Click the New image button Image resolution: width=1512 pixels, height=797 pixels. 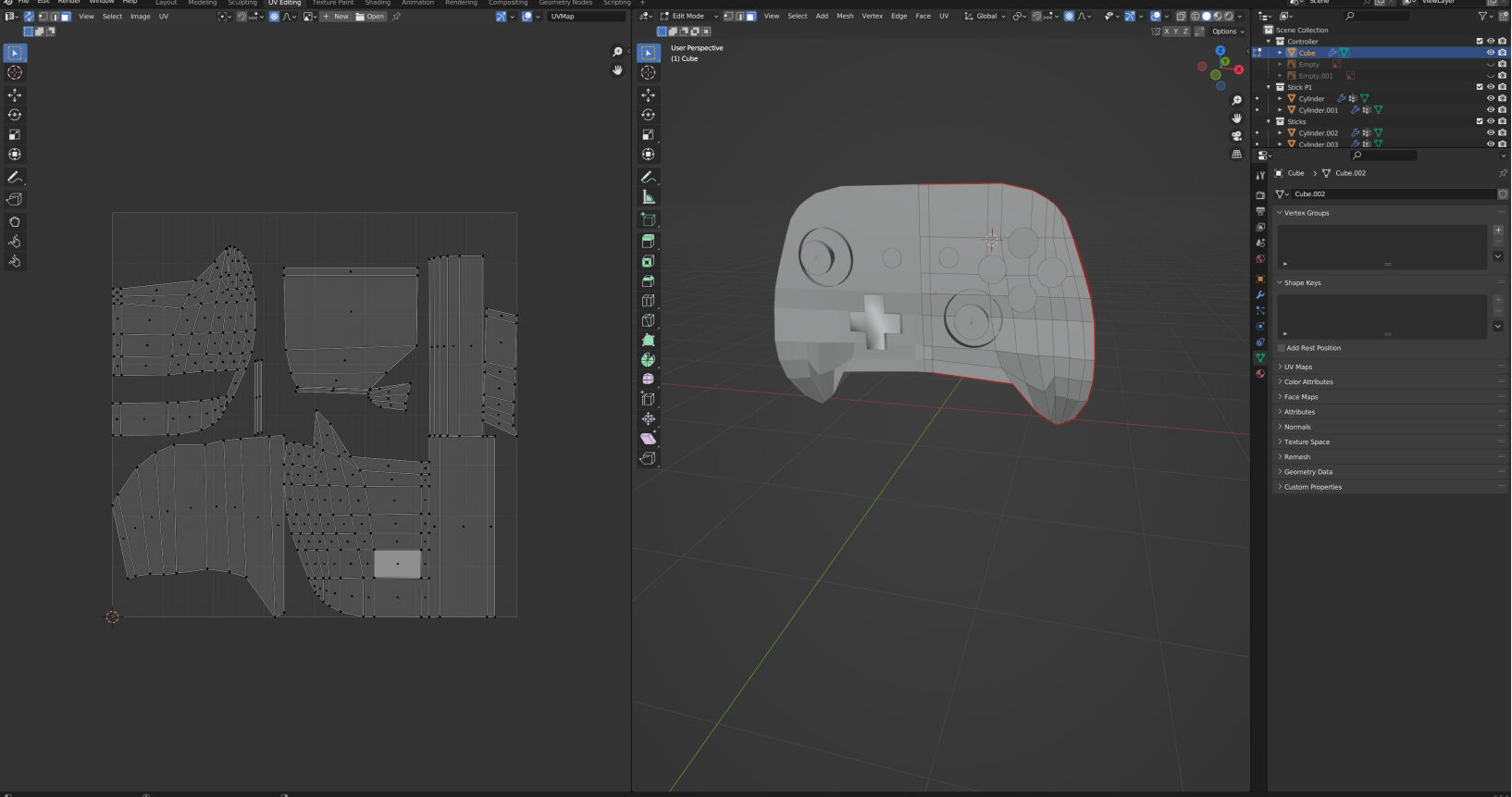click(x=336, y=16)
